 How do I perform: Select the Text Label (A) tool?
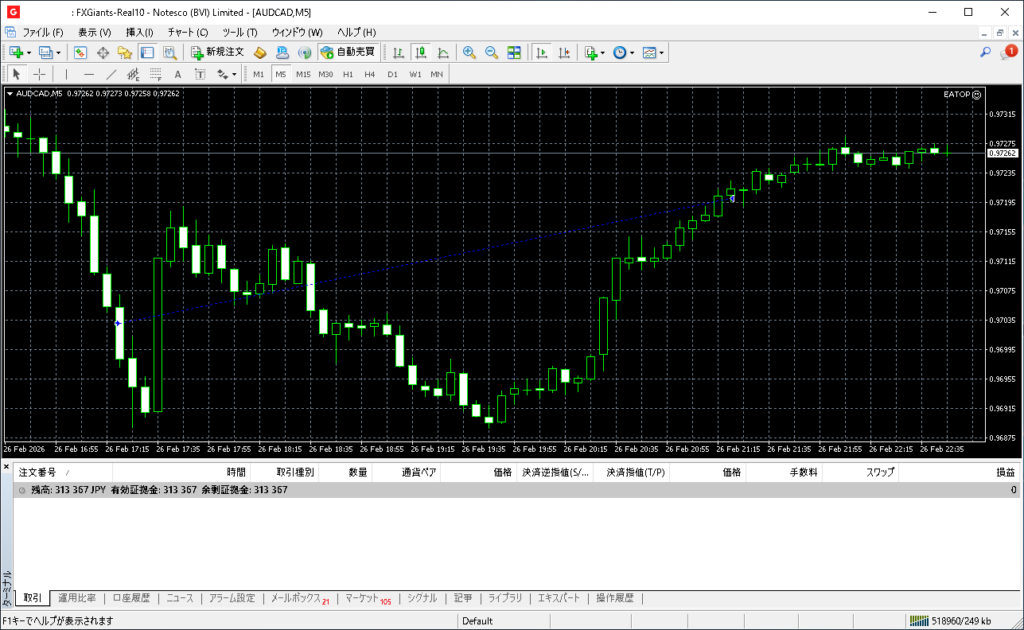178,74
